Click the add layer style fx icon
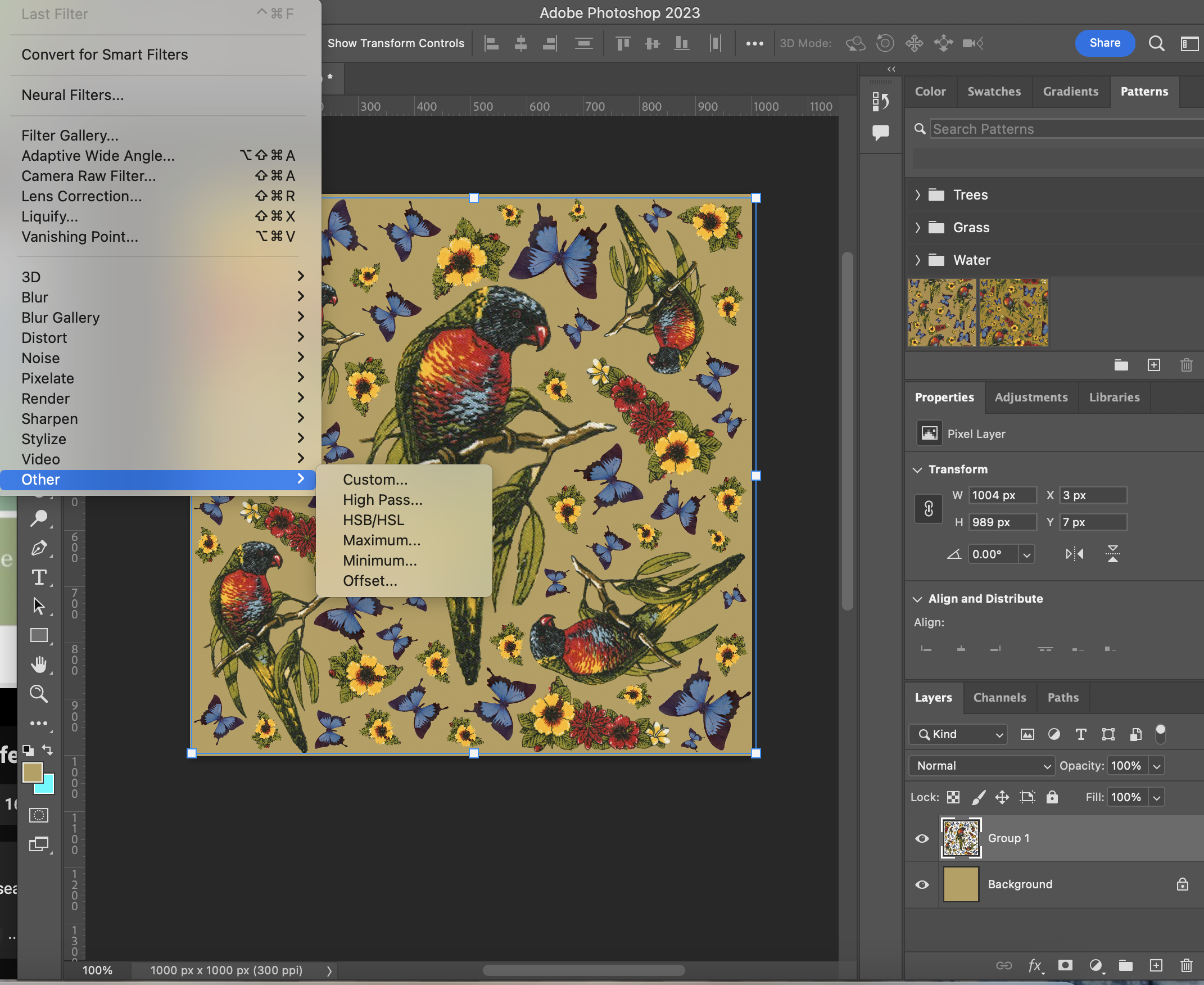The image size is (1204, 985). (x=1034, y=965)
